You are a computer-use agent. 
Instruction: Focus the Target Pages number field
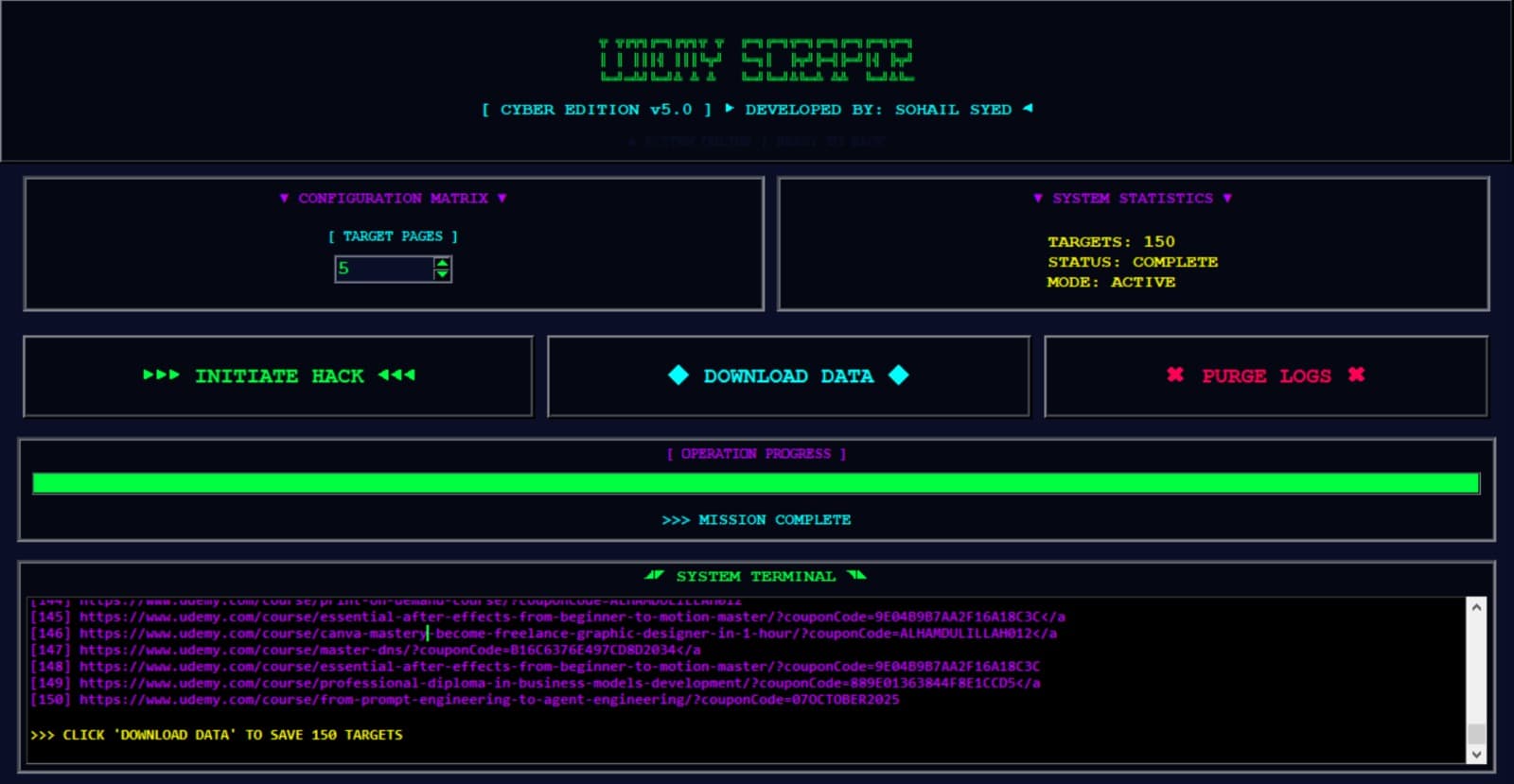(x=383, y=270)
